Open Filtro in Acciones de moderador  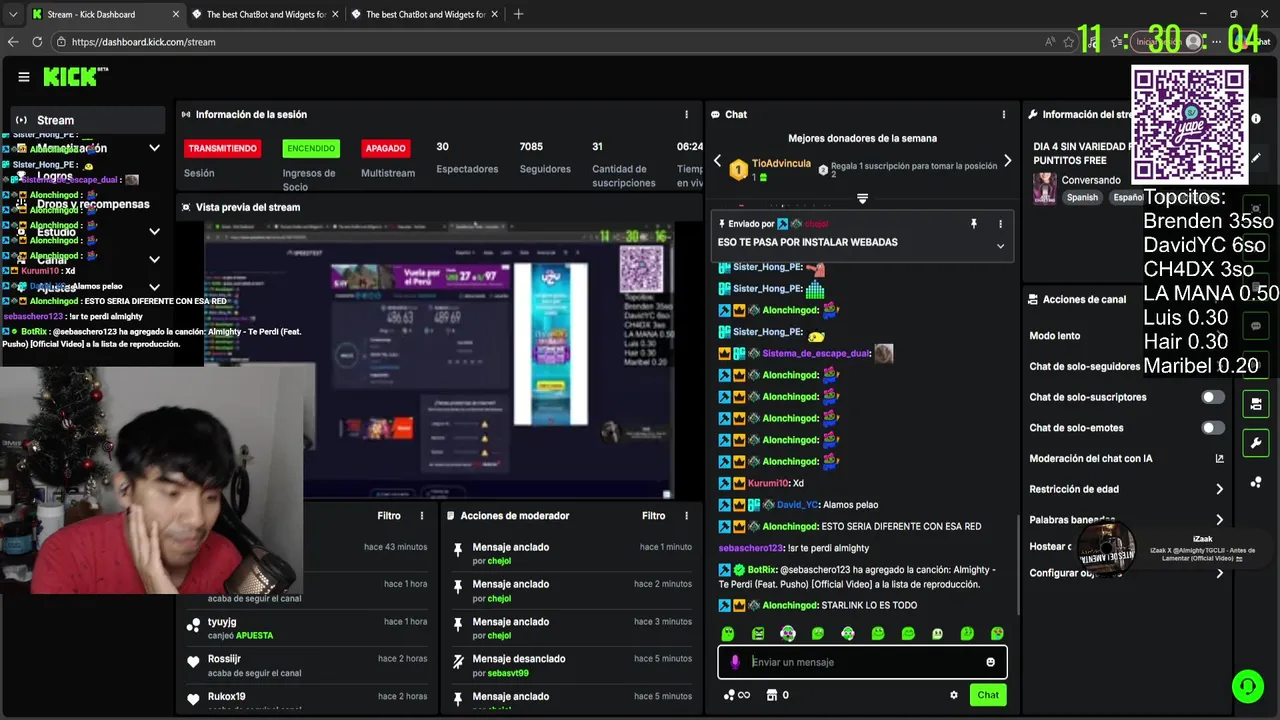coord(653,516)
